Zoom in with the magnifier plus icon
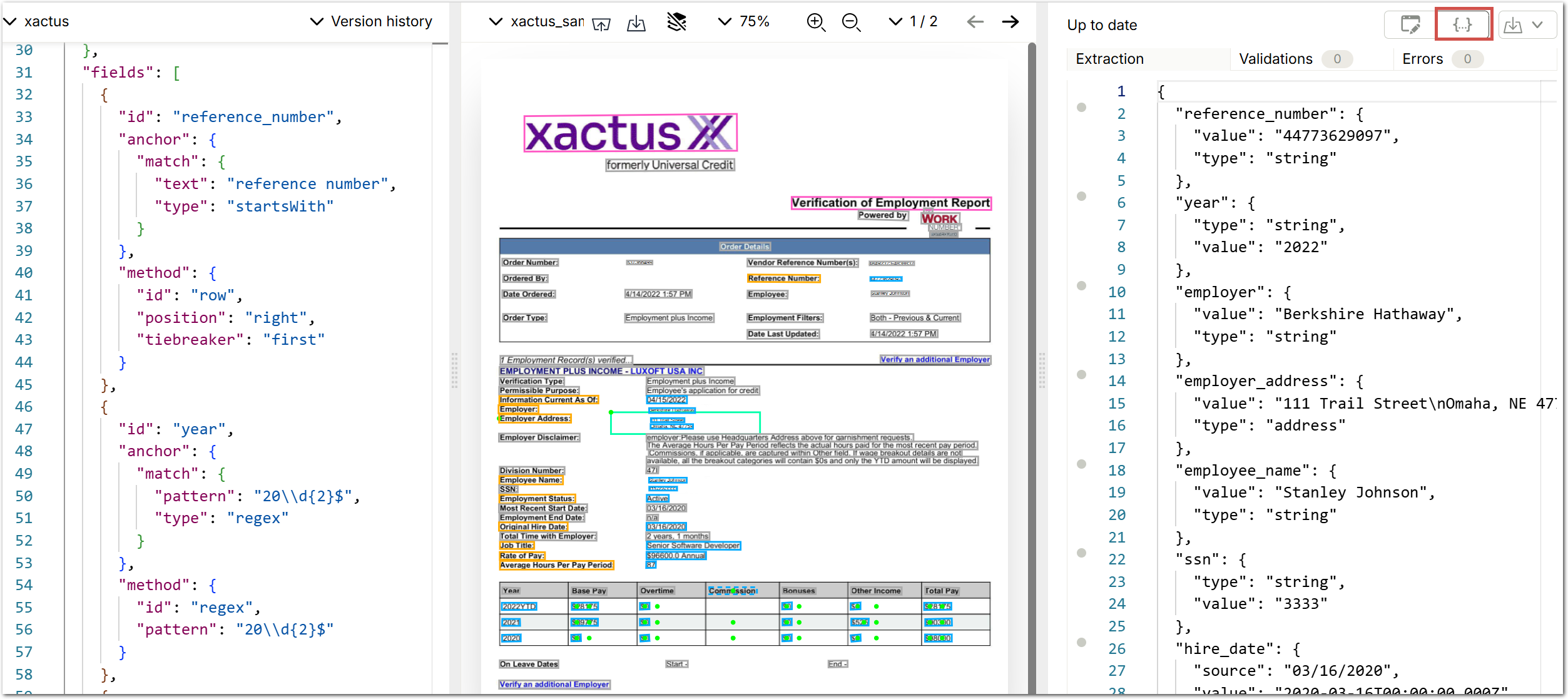 815,22
